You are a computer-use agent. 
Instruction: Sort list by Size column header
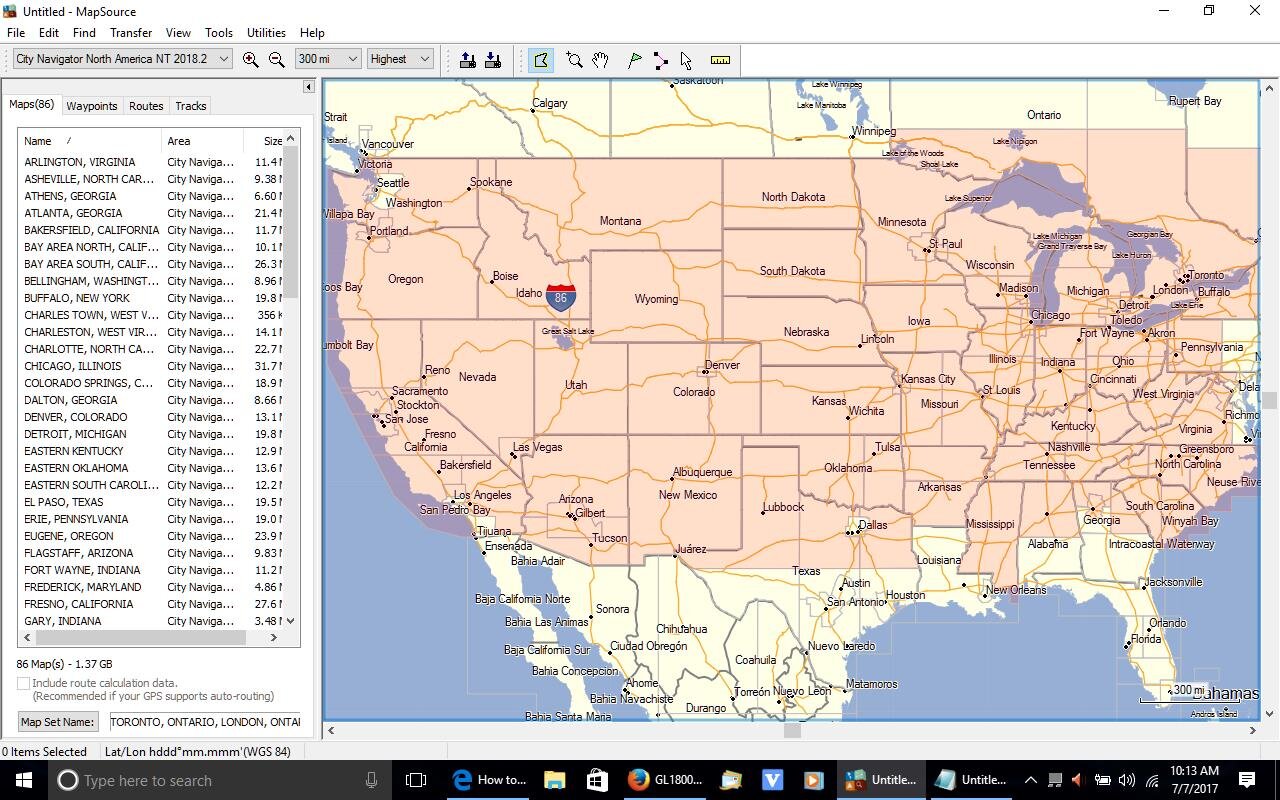[264, 141]
